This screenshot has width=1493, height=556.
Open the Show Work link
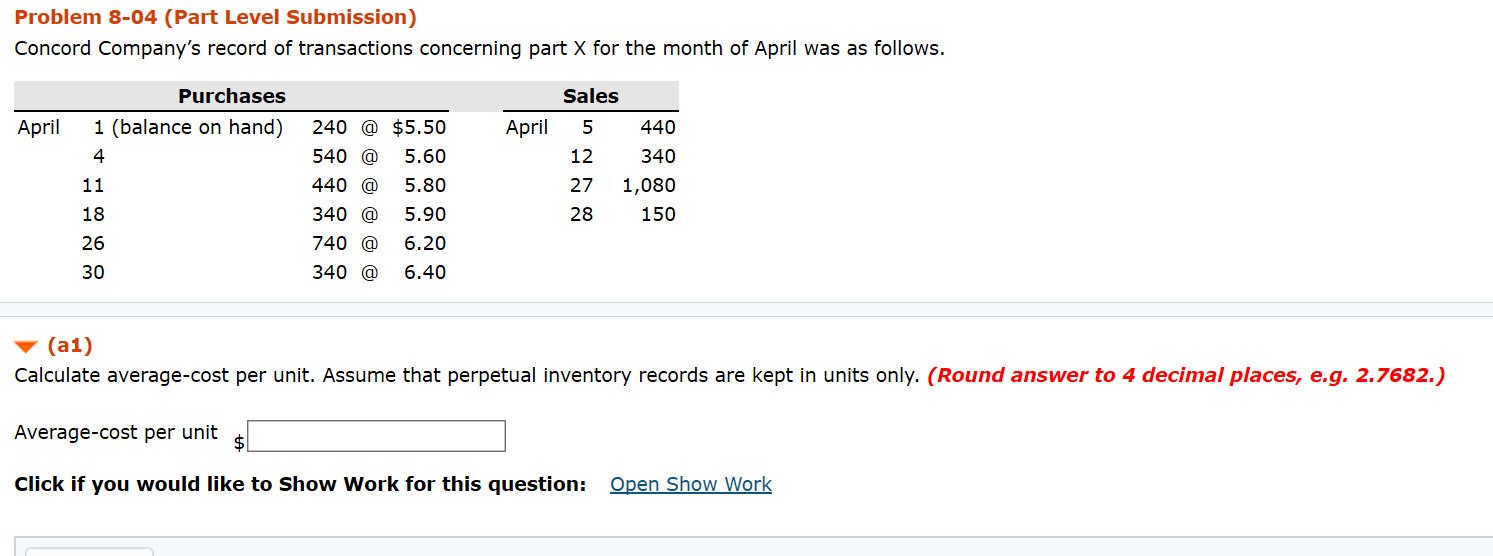pyautogui.click(x=691, y=484)
